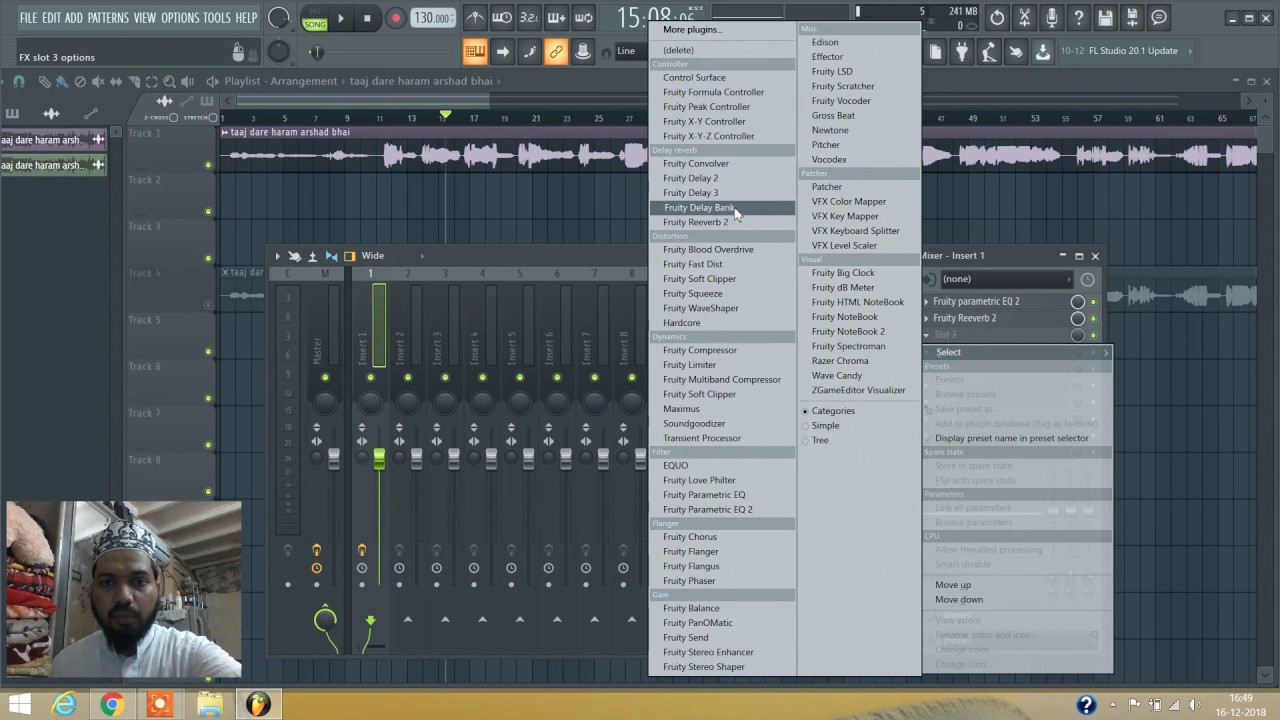Toggle Fruity Reeverb 2 effect enable light
Image resolution: width=1280 pixels, height=720 pixels.
point(1093,319)
